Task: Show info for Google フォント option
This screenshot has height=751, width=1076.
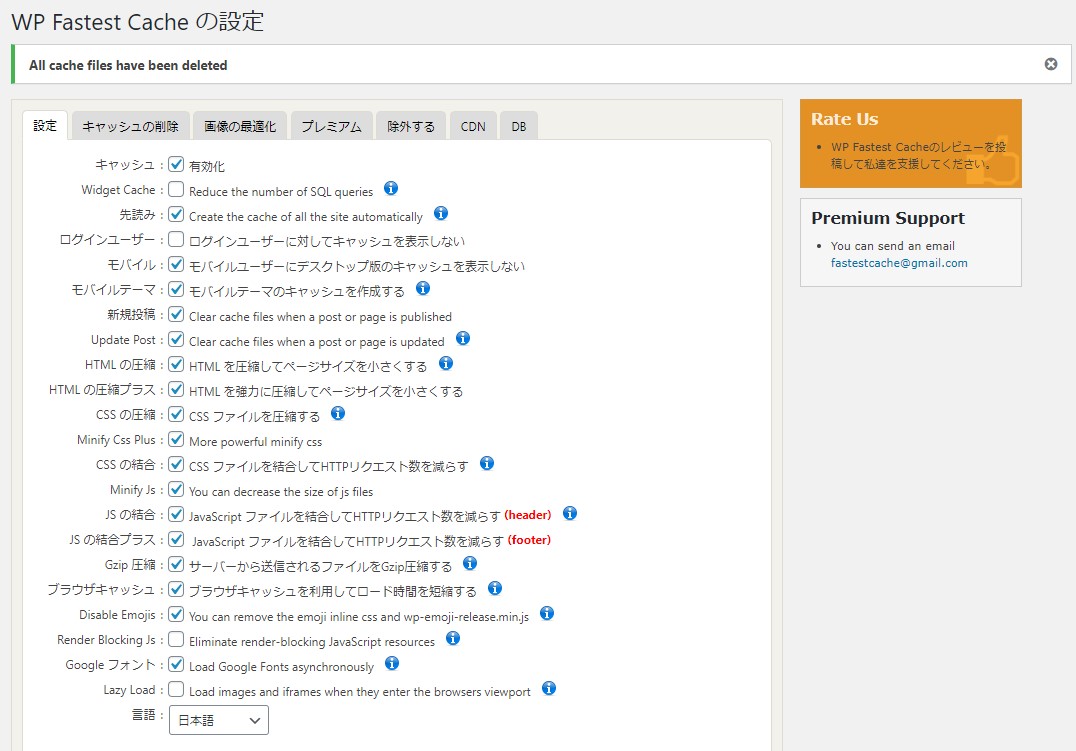Action: (x=392, y=663)
